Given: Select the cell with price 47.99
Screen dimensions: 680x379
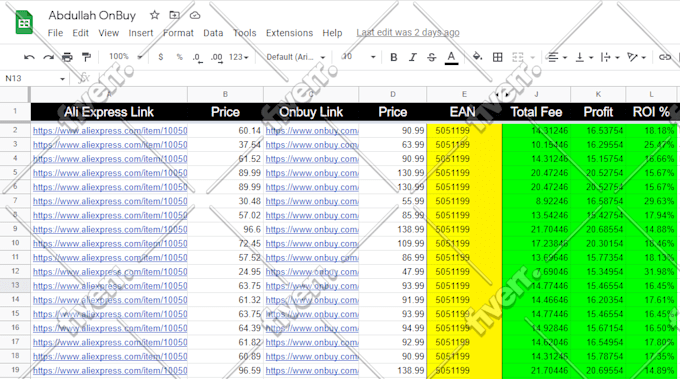Looking at the screenshot, I should 392,272.
